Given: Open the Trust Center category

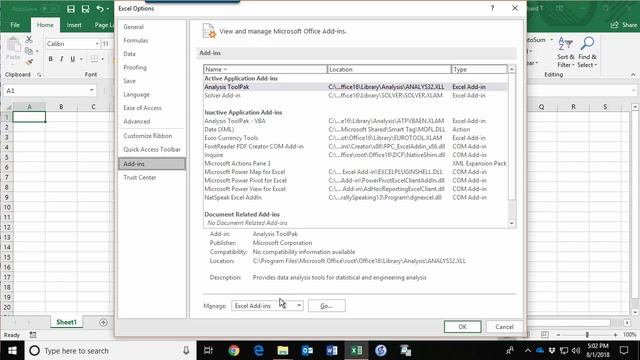Looking at the screenshot, I should [x=140, y=178].
